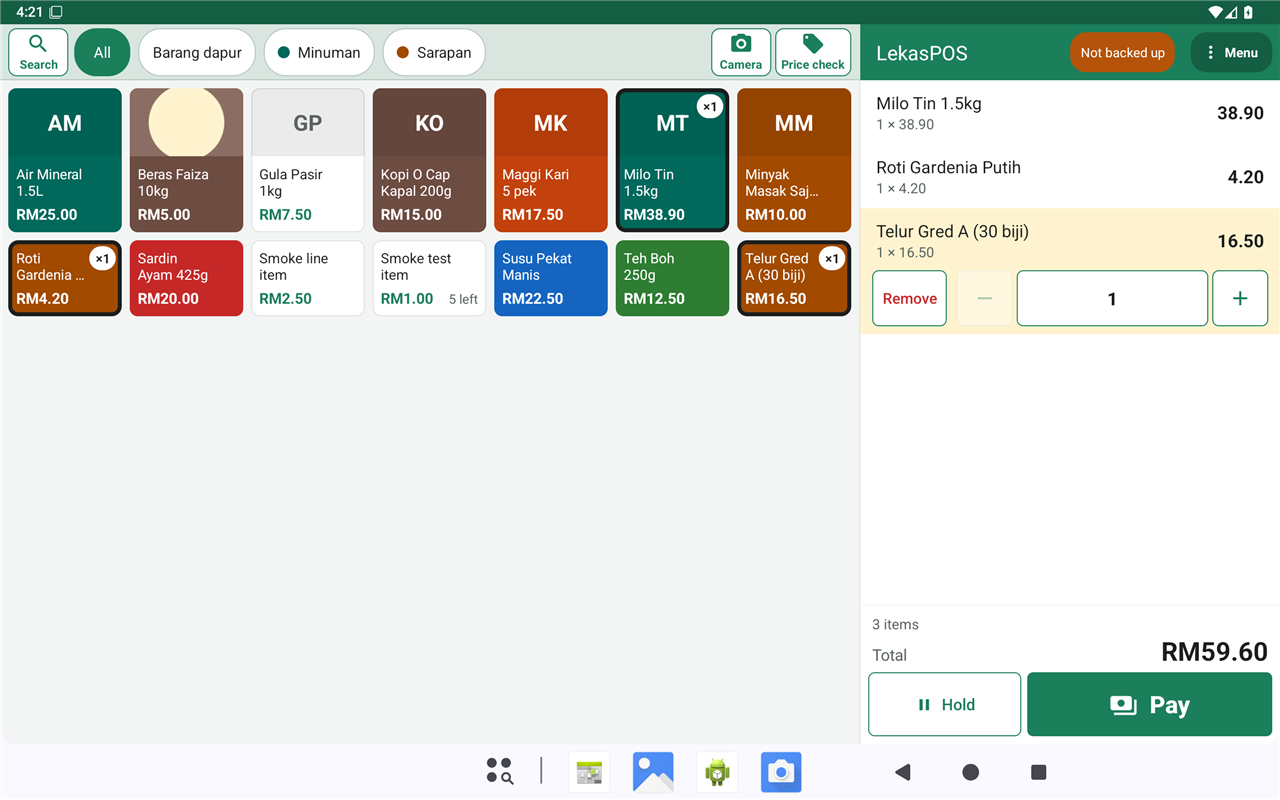This screenshot has height=800, width=1280.
Task: Tap the Roti Gardenia product tile
Action: [x=65, y=278]
